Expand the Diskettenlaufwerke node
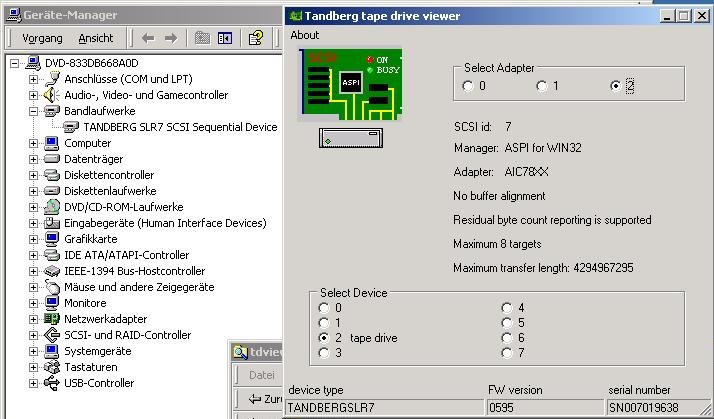Image resolution: width=714 pixels, height=419 pixels. [33, 191]
